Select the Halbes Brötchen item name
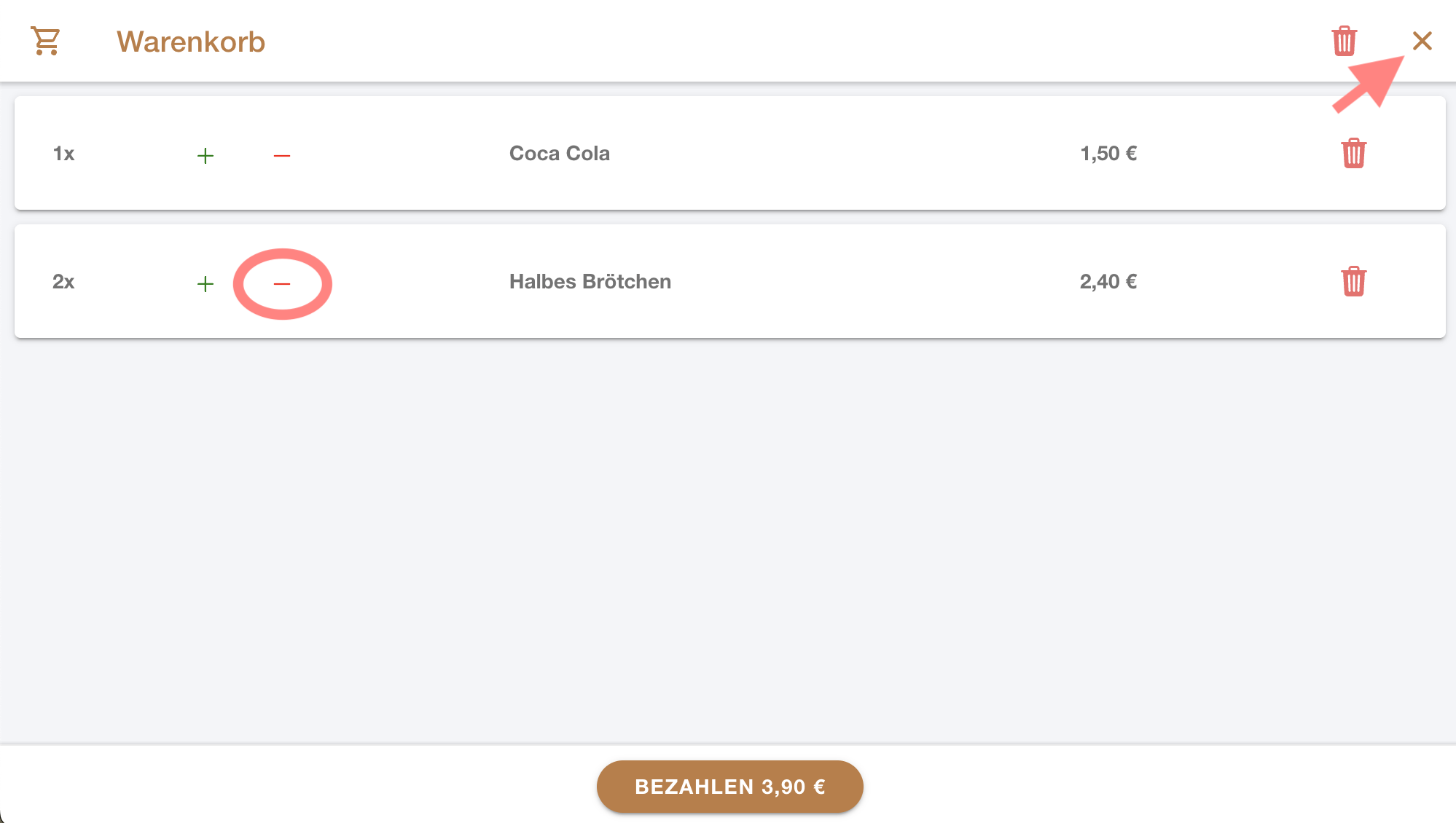1456x823 pixels. [590, 282]
